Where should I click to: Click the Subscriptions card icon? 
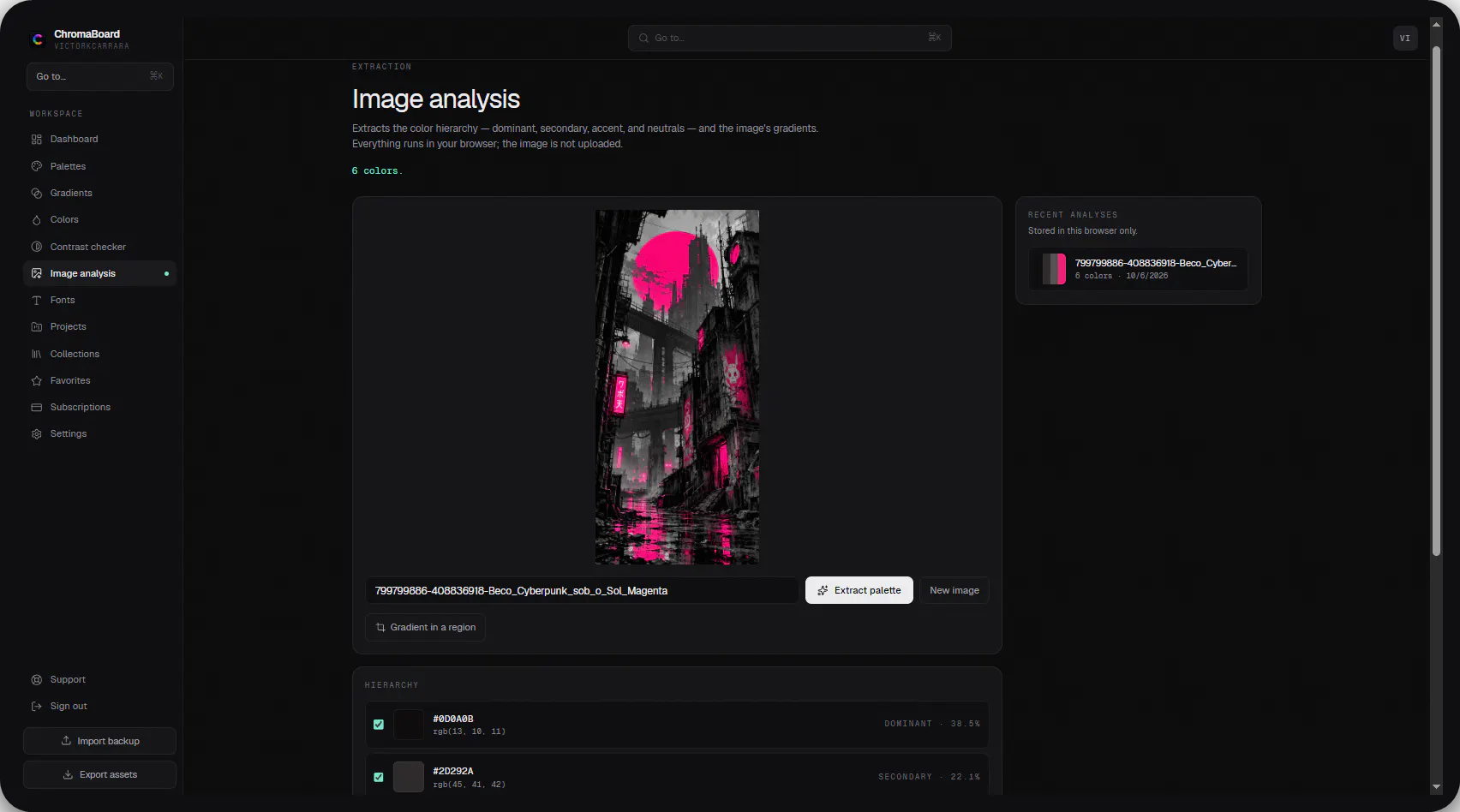(x=36, y=408)
